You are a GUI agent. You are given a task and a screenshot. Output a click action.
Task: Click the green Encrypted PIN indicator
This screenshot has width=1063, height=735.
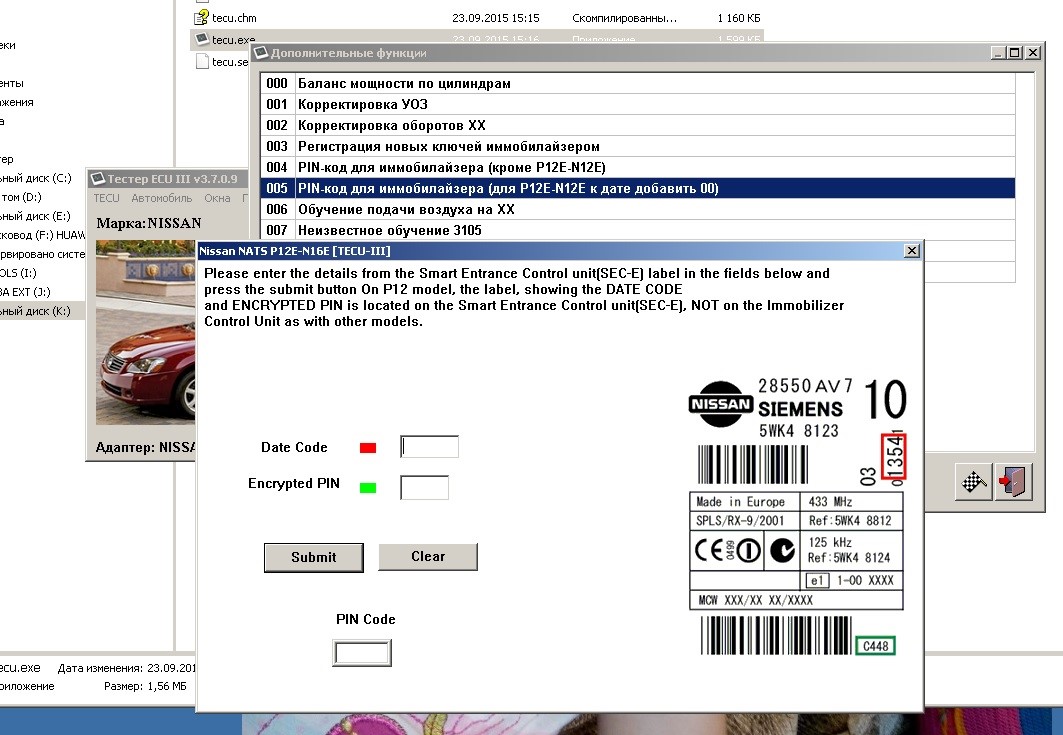tap(367, 488)
